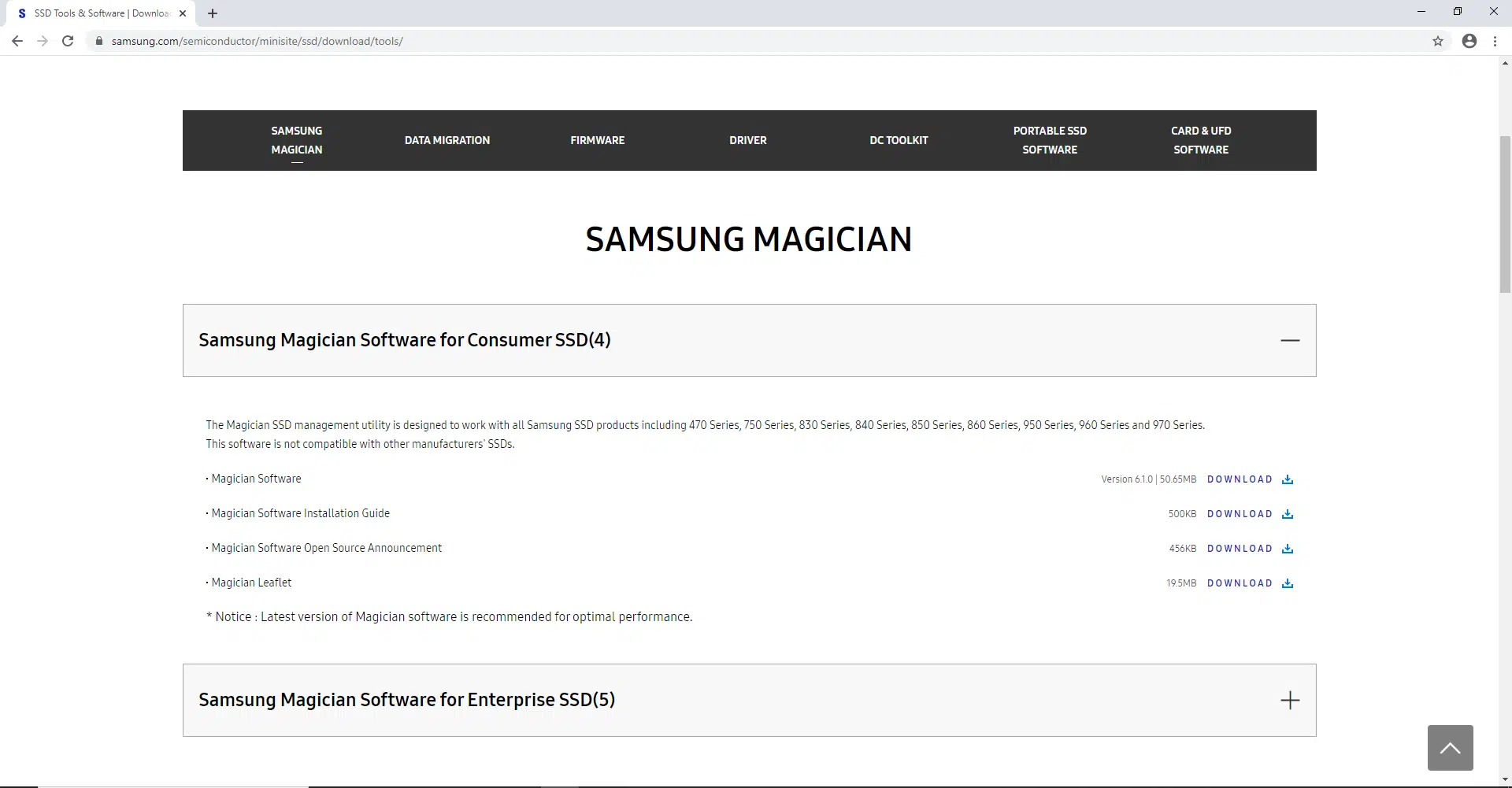Viewport: 1512px width, 788px height.
Task: Open a new browser tab
Action: pyautogui.click(x=213, y=13)
